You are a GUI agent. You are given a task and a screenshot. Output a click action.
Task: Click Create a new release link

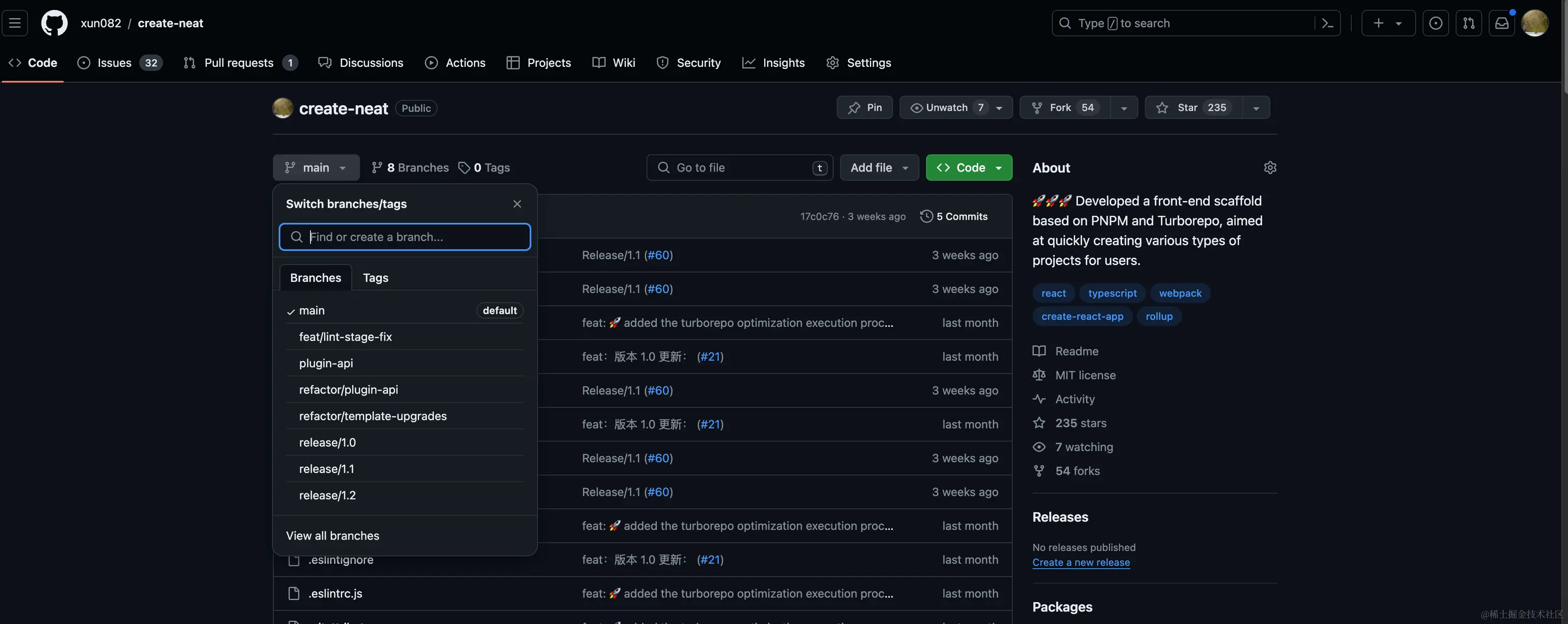click(x=1081, y=562)
